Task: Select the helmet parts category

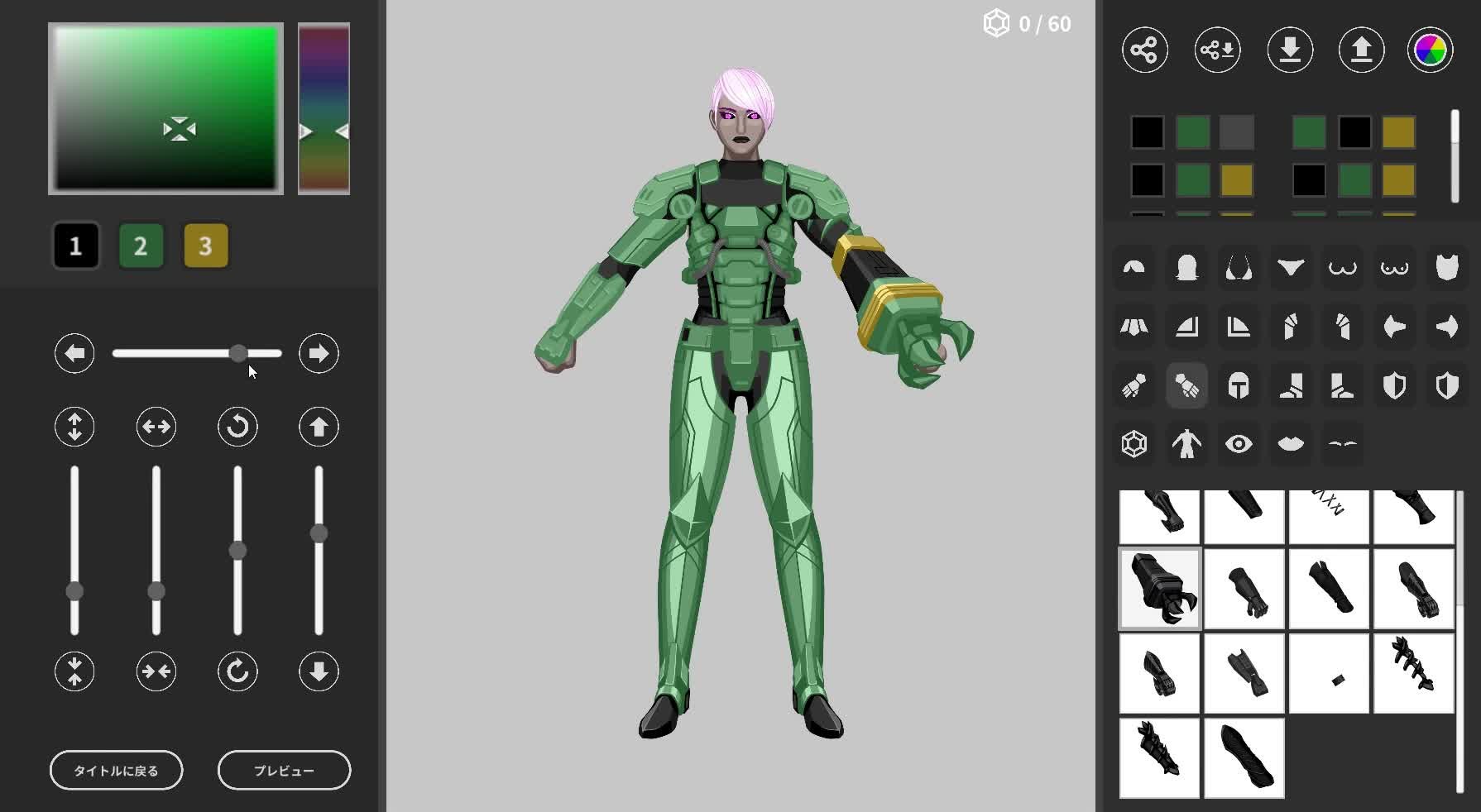Action: pyautogui.click(x=1239, y=385)
